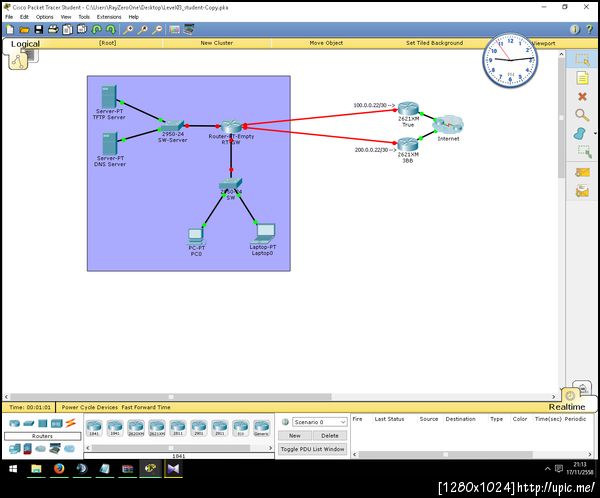Save the file using the floppy disk icon

pos(39,29)
